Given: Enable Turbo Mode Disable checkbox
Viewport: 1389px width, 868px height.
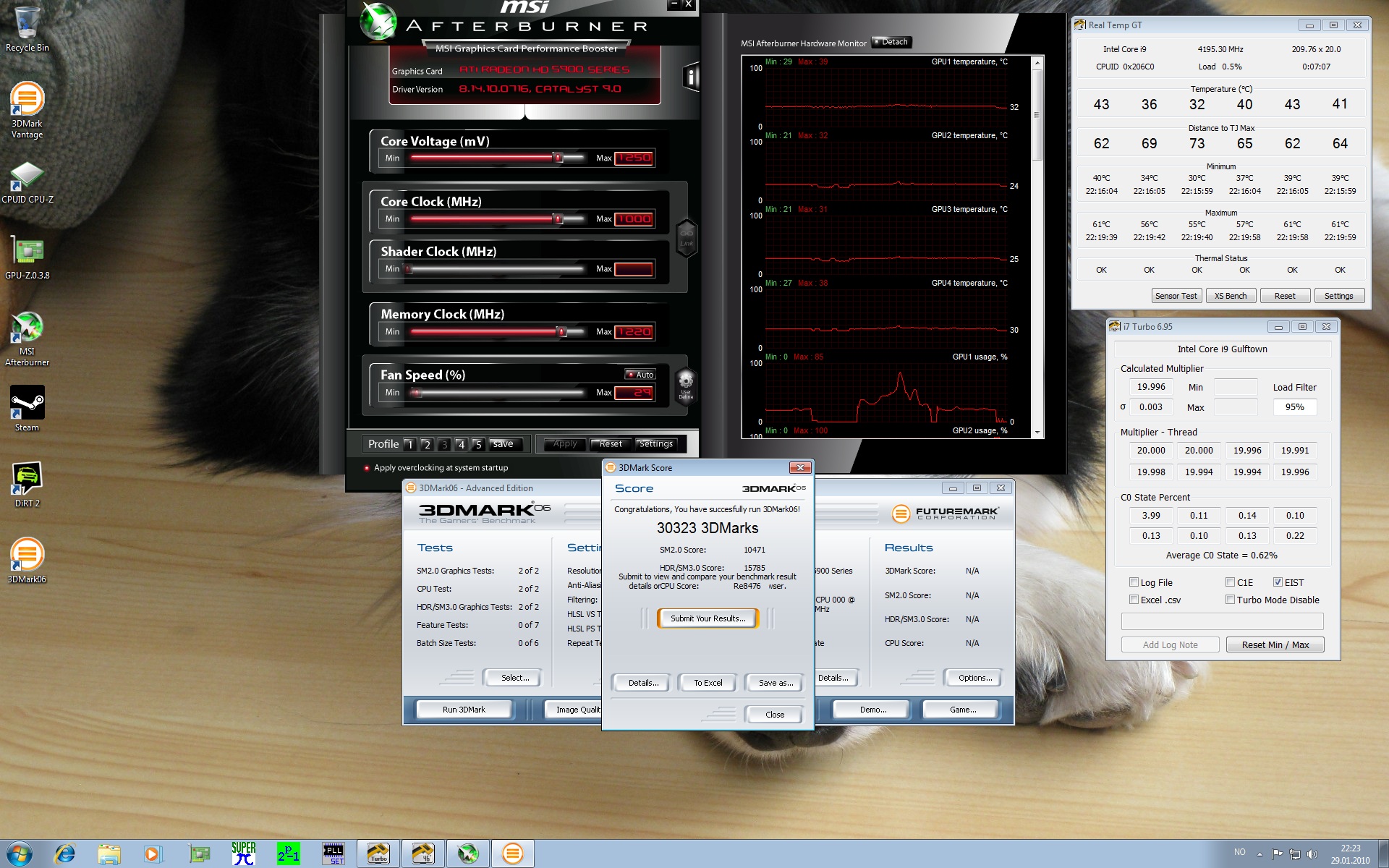Looking at the screenshot, I should 1230,600.
